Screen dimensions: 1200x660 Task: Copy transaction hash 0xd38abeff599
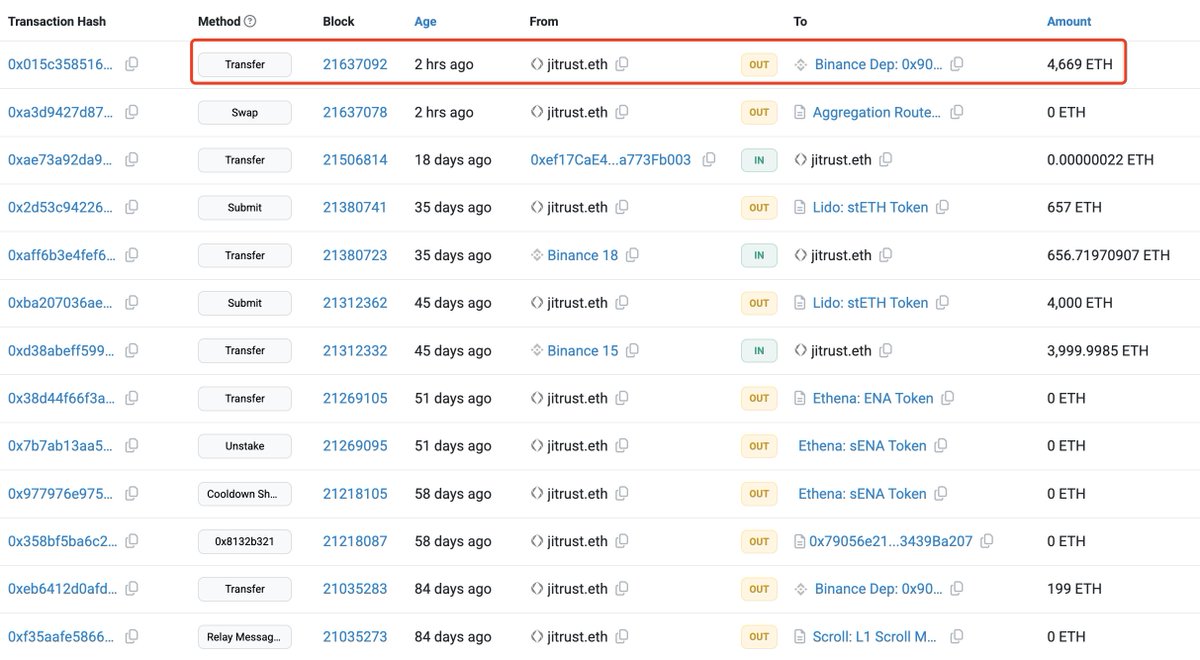click(x=131, y=351)
